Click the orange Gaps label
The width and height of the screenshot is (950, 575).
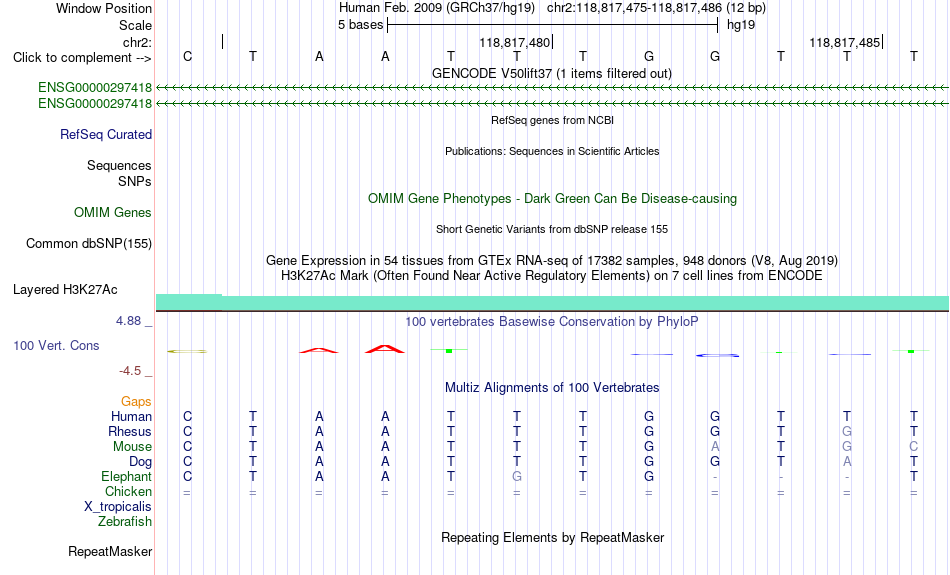click(136, 401)
